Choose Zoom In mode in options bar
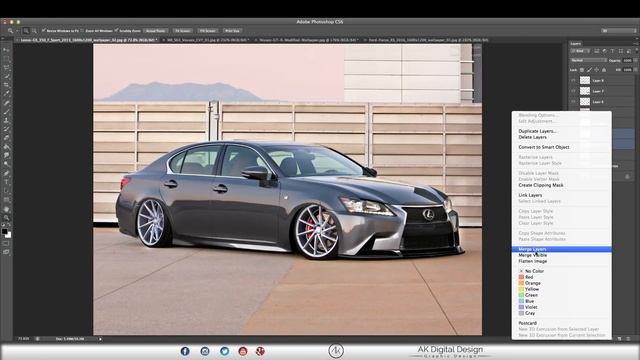Image resolution: width=640 pixels, height=360 pixels. [26, 31]
